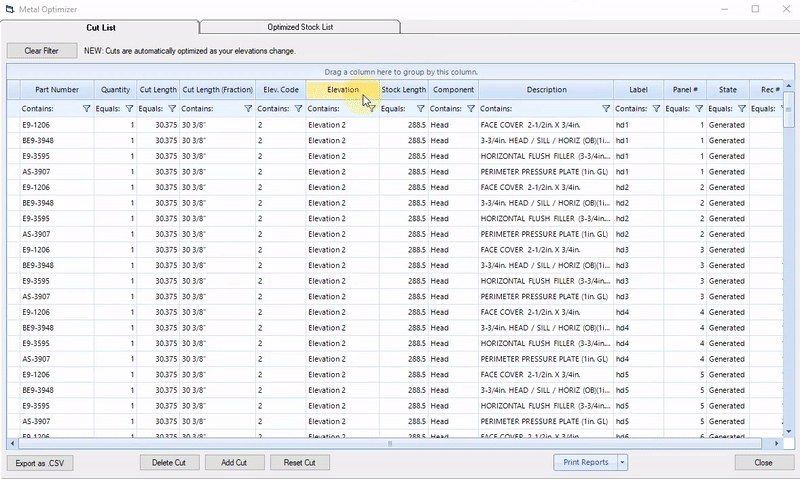Click the Stock Length filter funnel icon
Image resolution: width=800 pixels, height=479 pixels.
click(420, 109)
